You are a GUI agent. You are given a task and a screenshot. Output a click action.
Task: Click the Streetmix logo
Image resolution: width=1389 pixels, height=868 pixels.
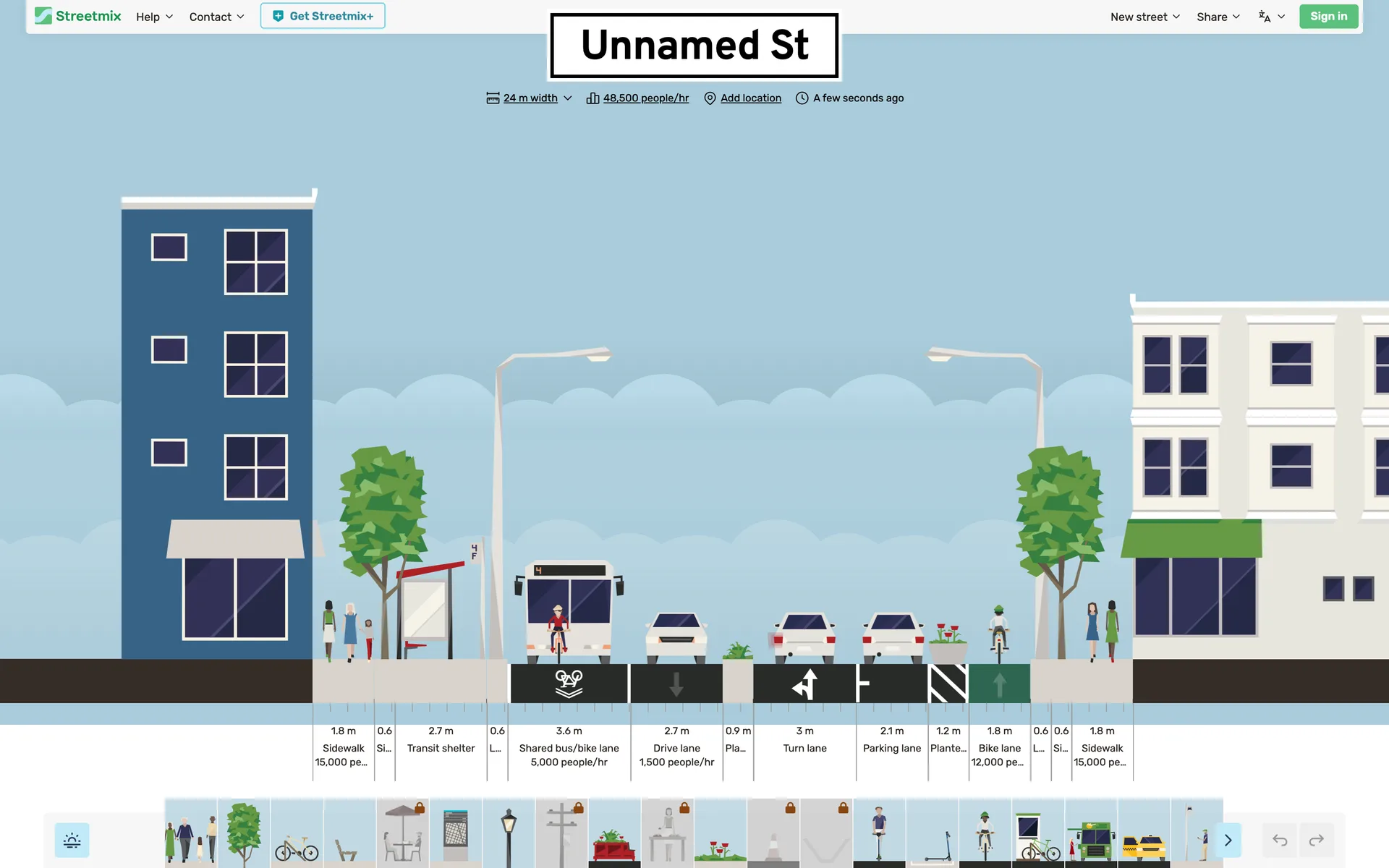78,16
